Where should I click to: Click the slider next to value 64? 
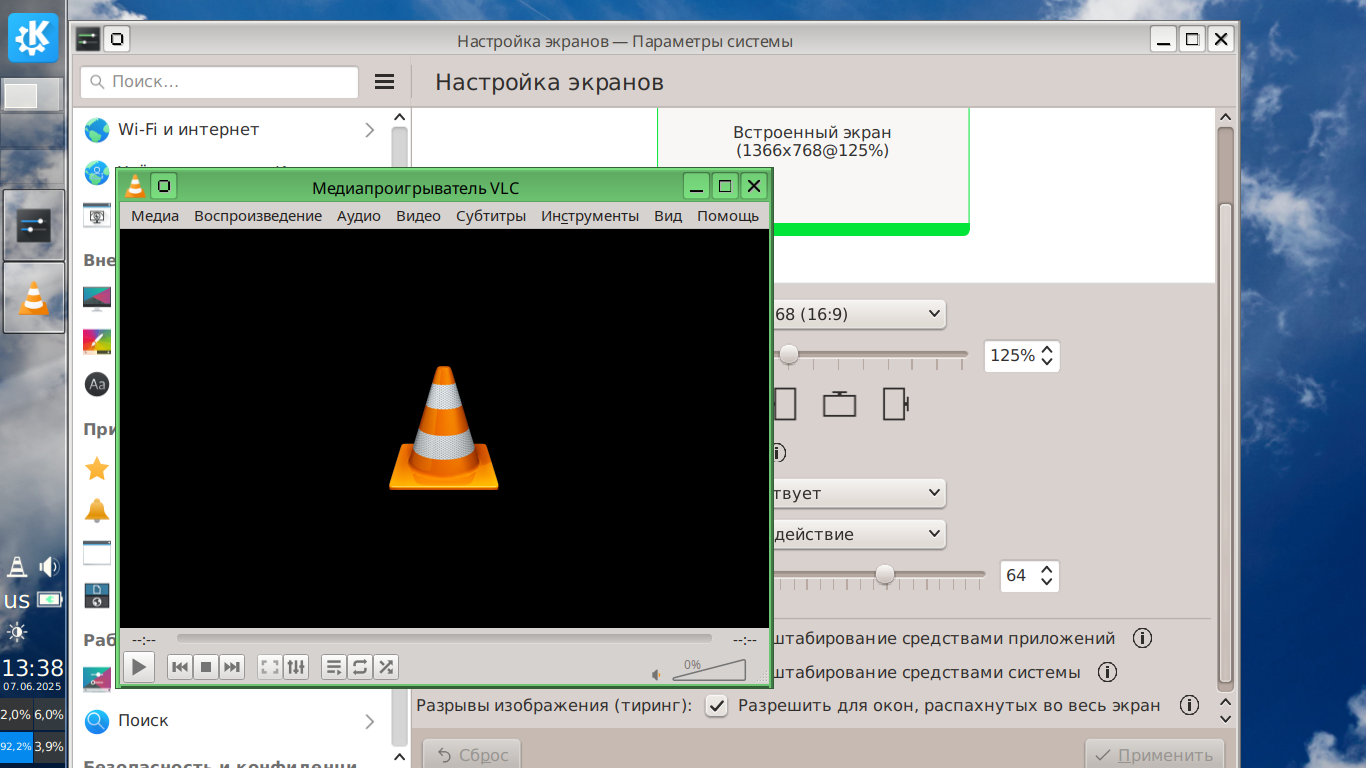tap(878, 574)
